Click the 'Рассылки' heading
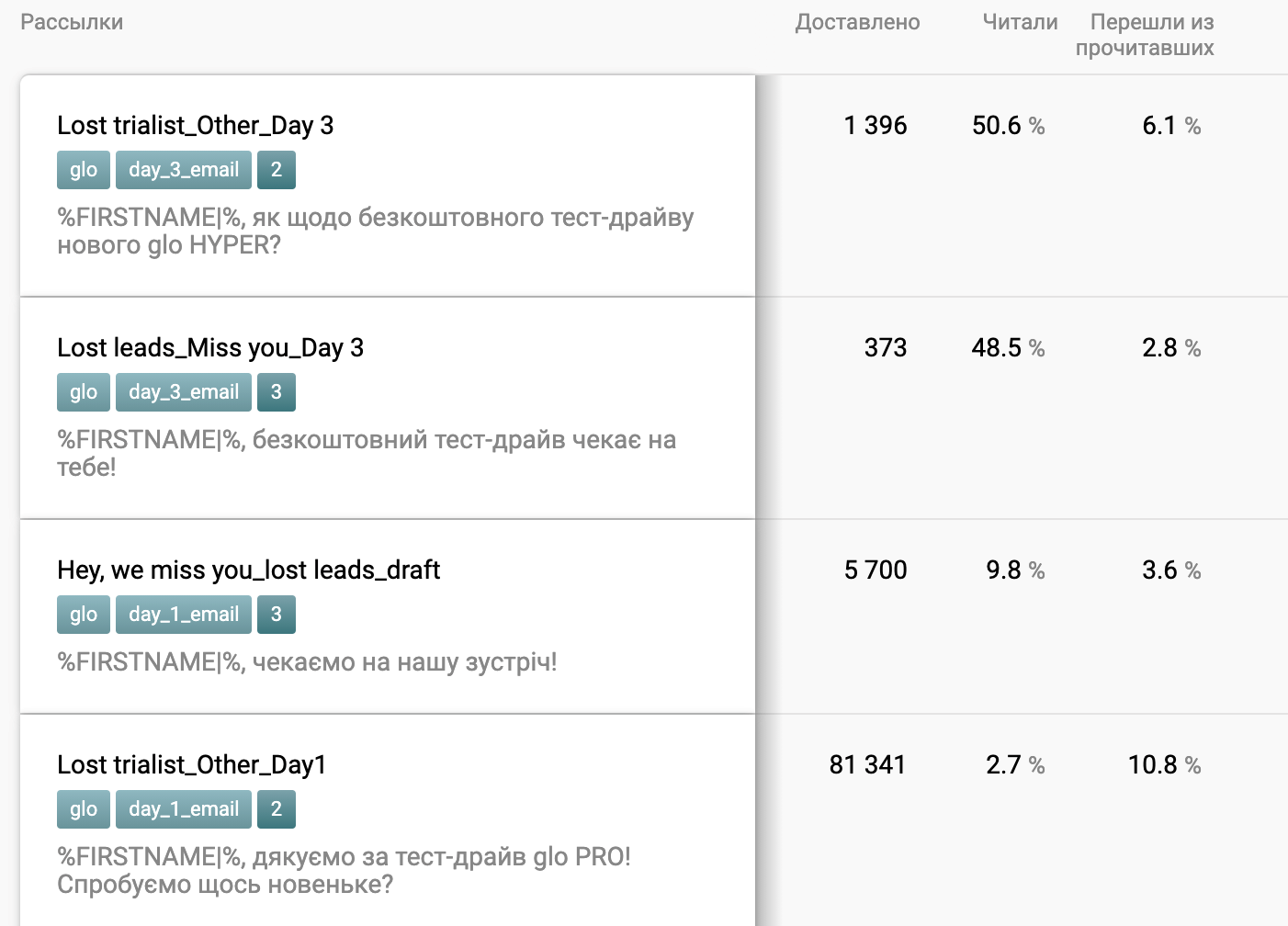Viewport: 1288px width, 926px height. coord(72,22)
